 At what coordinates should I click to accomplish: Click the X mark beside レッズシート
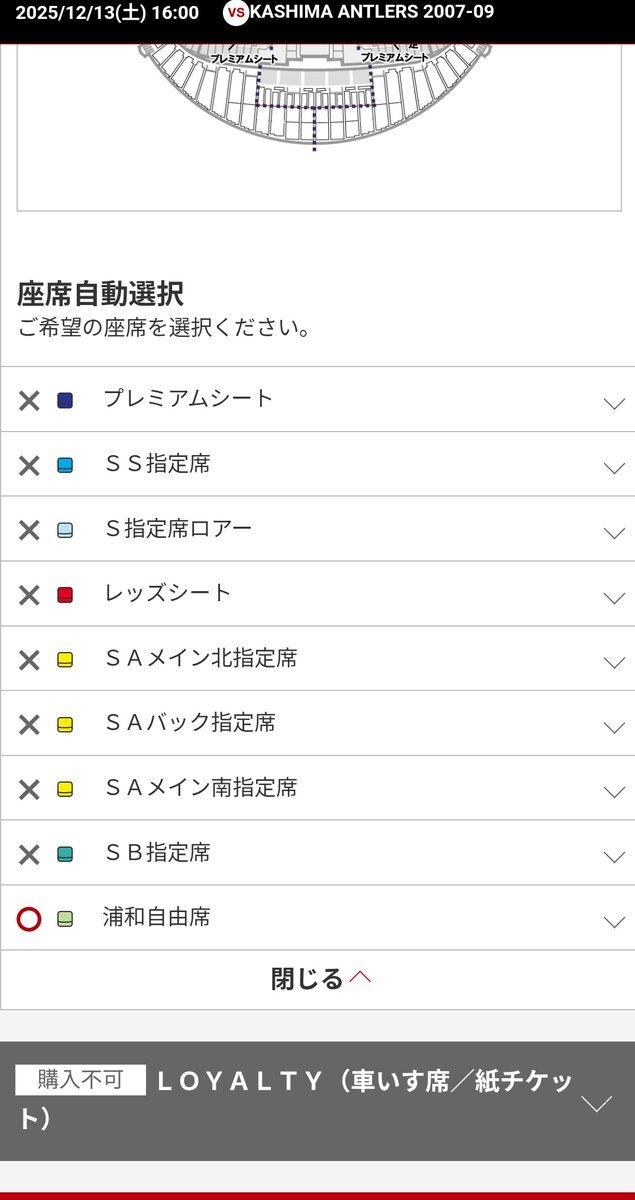click(x=29, y=595)
